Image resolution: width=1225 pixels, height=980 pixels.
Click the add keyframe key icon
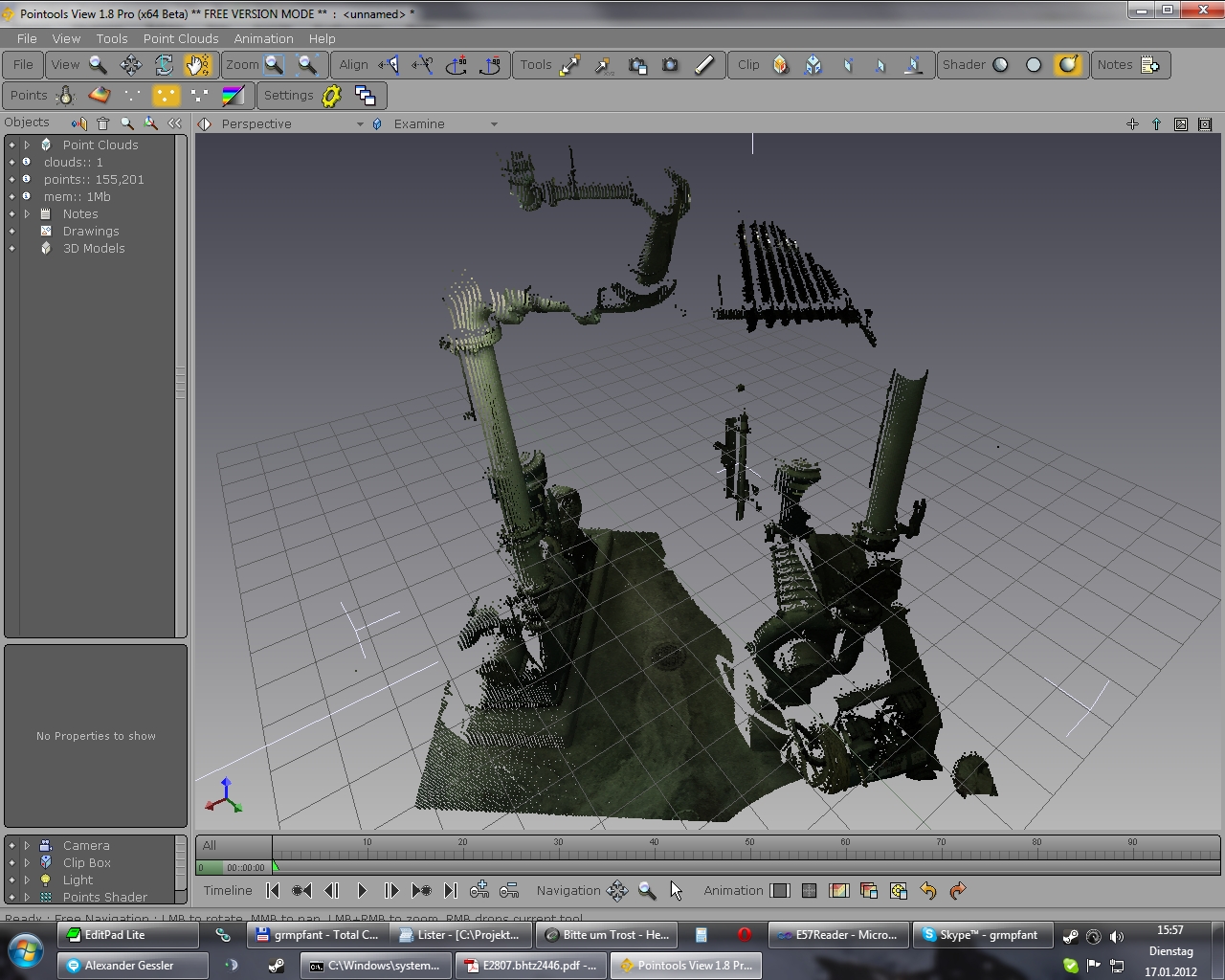pyautogui.click(x=479, y=891)
